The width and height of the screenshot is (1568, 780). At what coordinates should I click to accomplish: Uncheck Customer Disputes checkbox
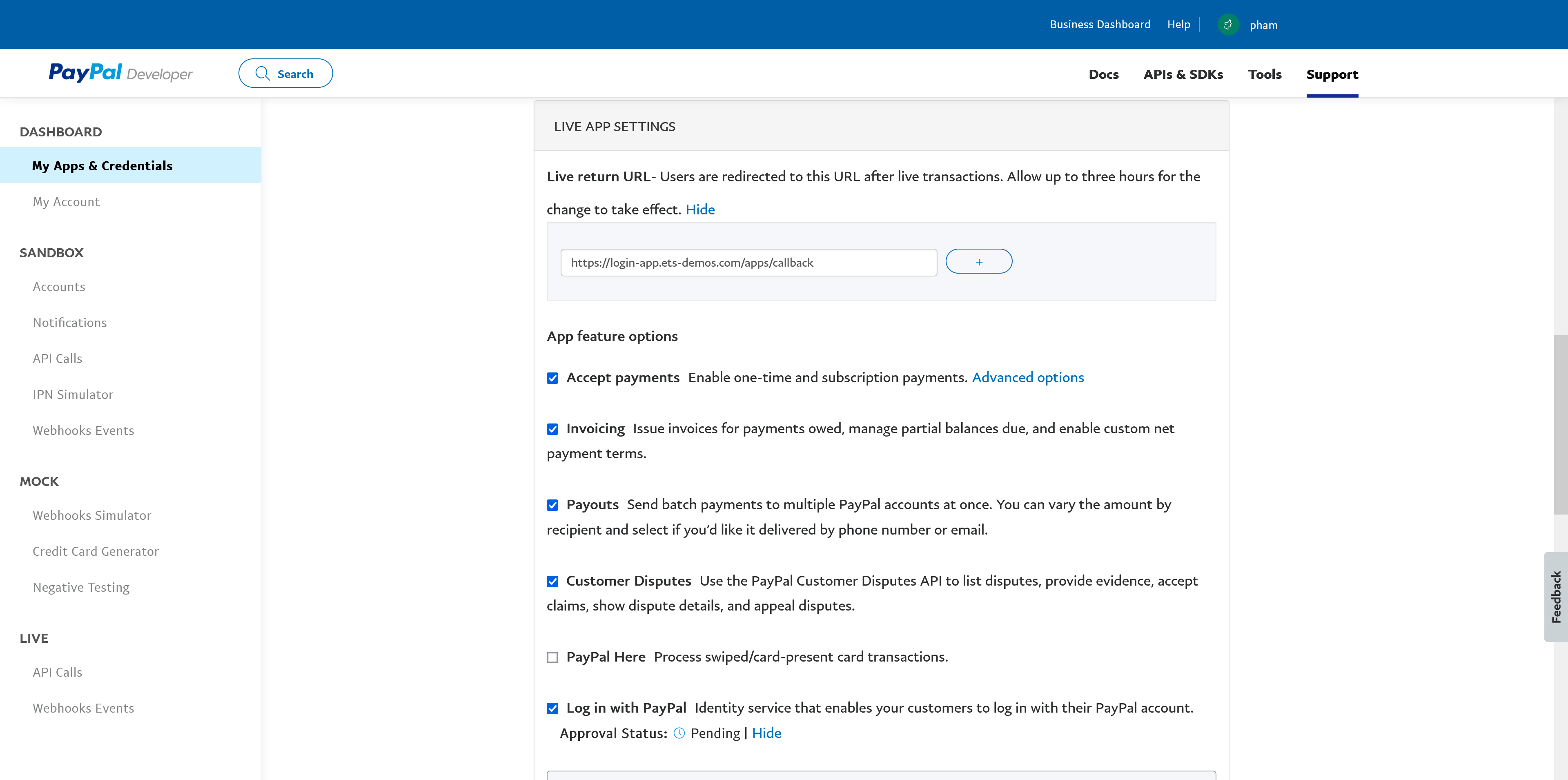pyautogui.click(x=552, y=582)
